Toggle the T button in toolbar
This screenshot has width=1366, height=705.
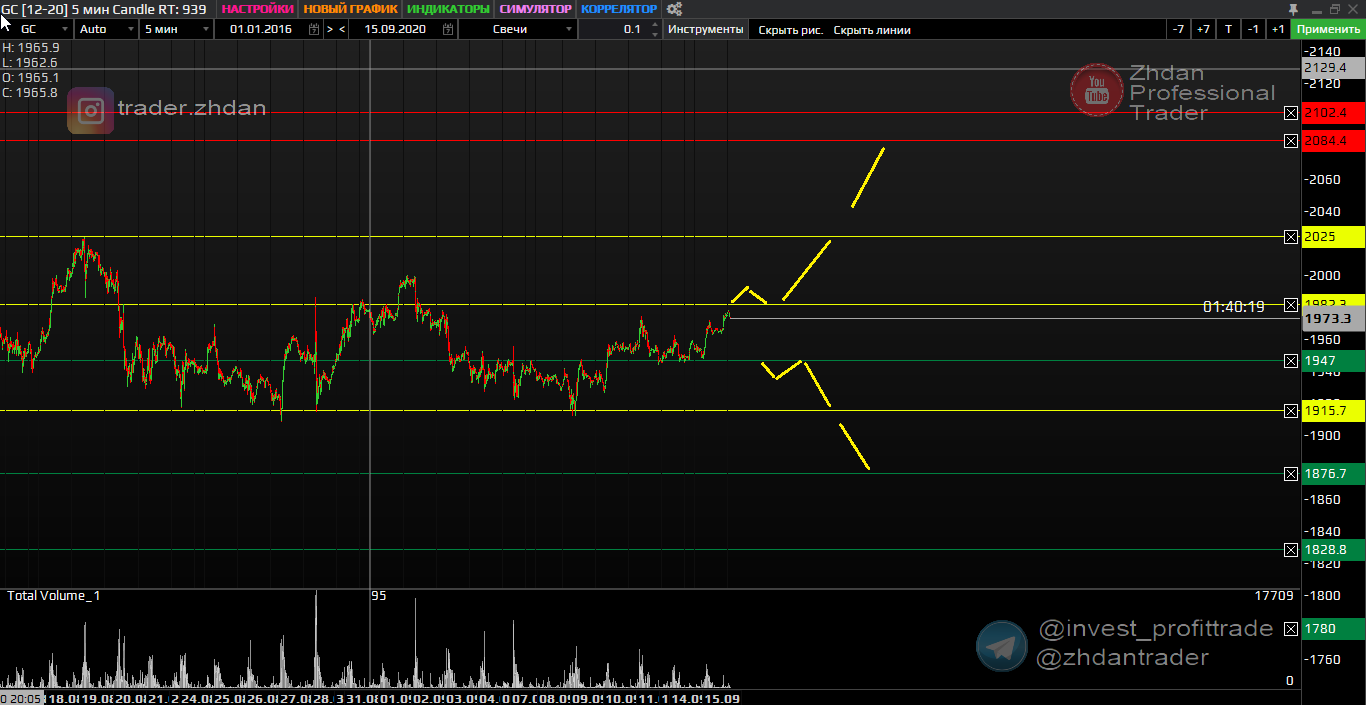(1228, 29)
